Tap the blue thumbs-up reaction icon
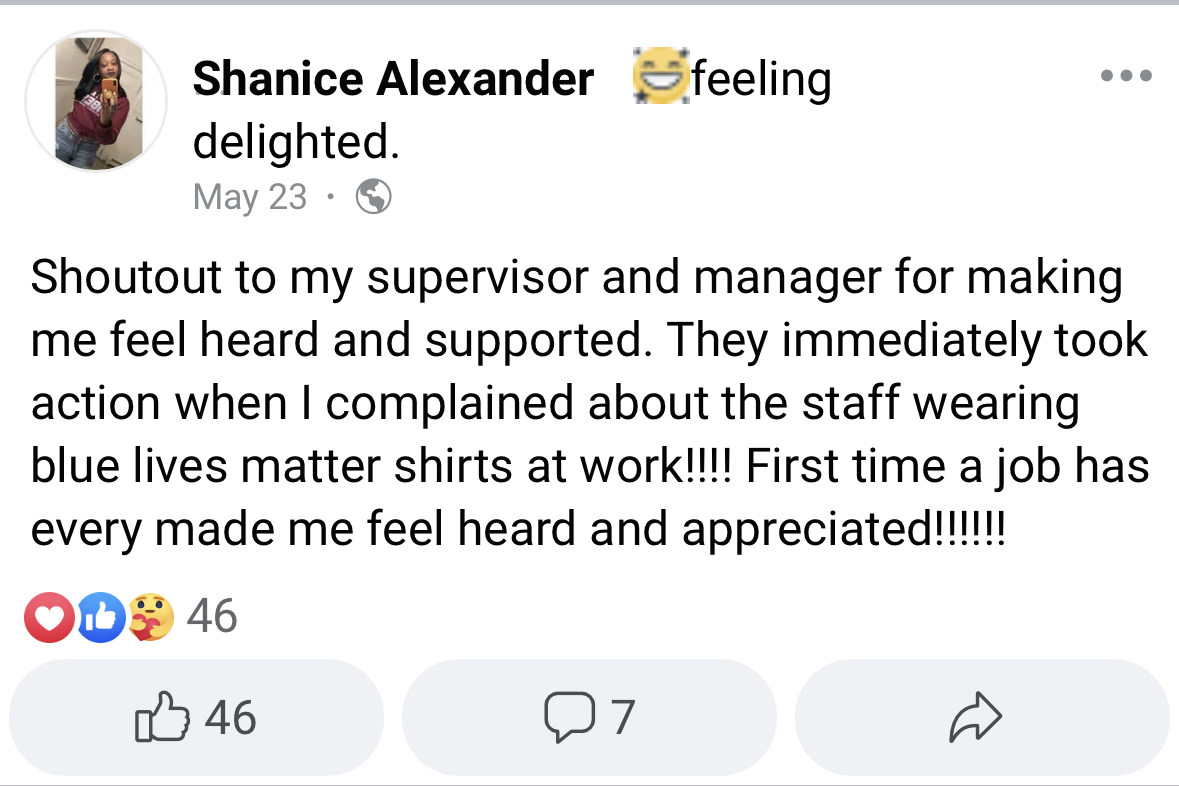 98,618
